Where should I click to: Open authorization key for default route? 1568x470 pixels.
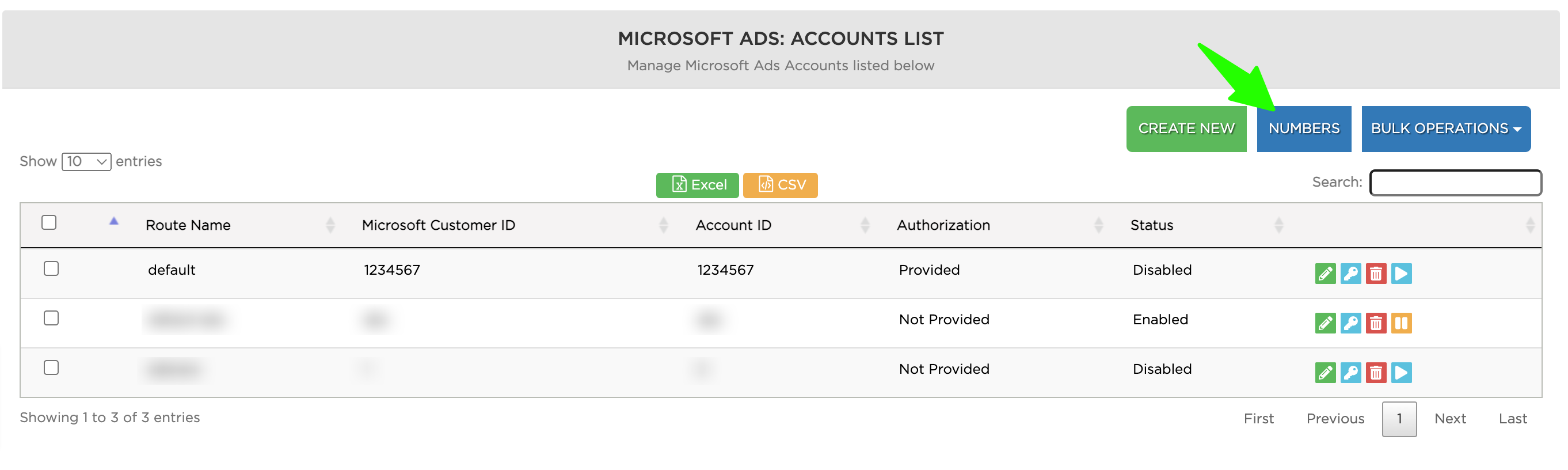tap(1350, 274)
